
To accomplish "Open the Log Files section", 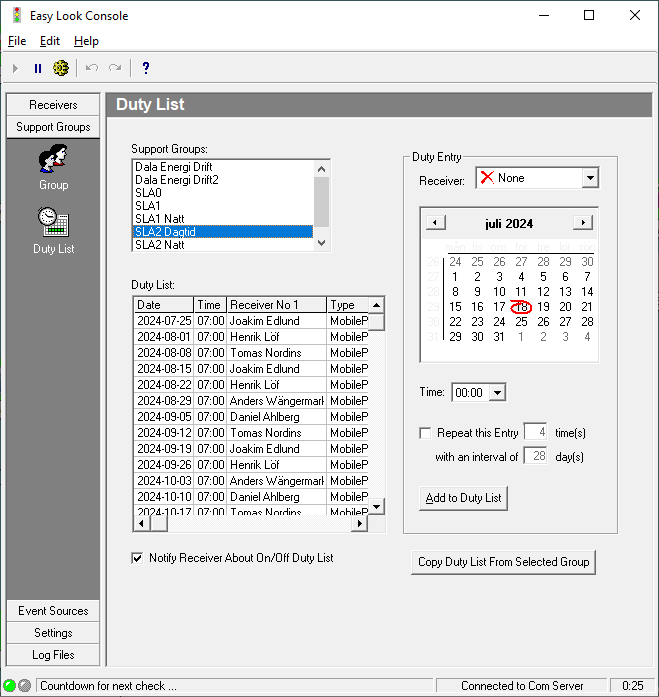I will click(x=53, y=655).
